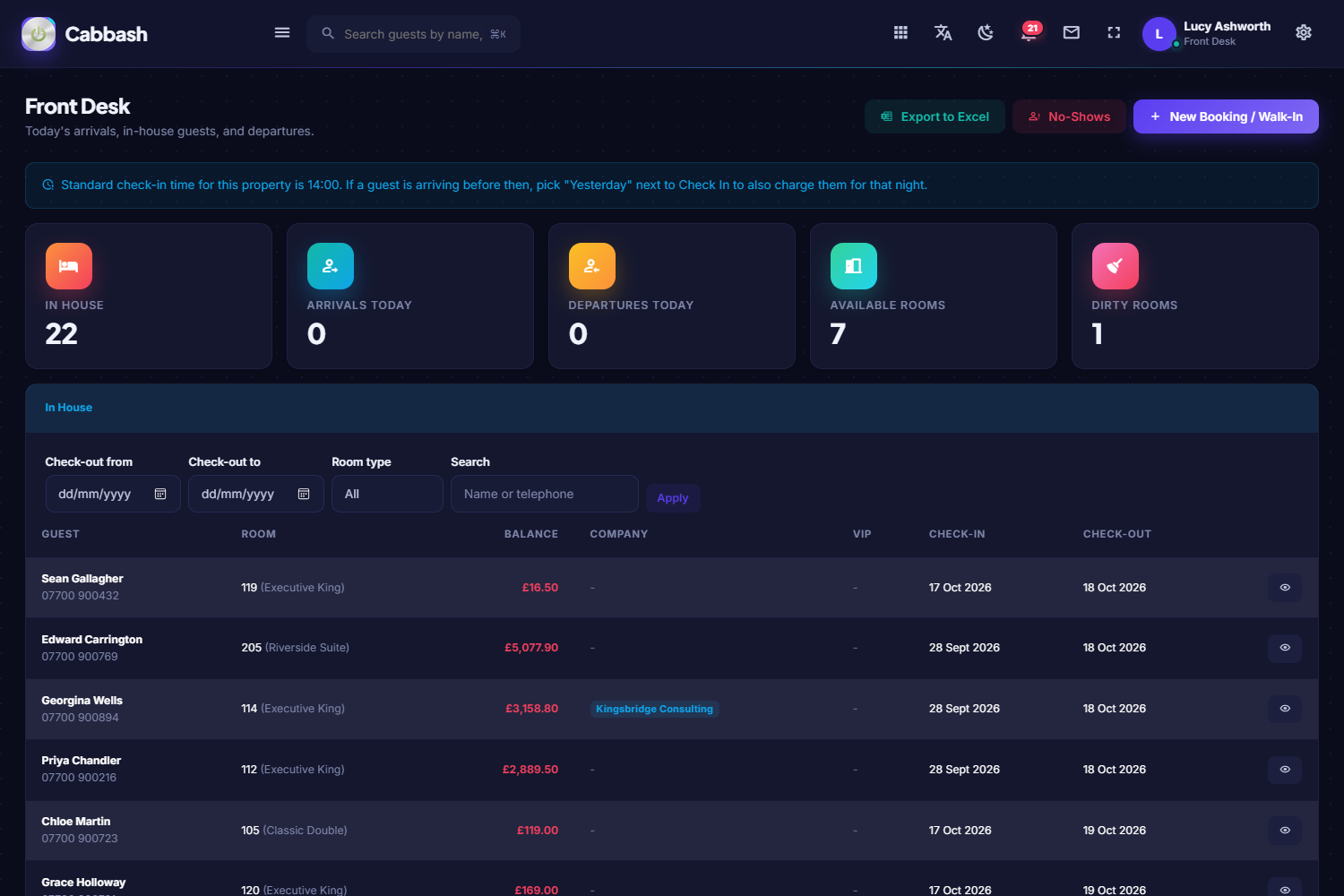
Task: Focus the guest search box in header
Action: [414, 34]
